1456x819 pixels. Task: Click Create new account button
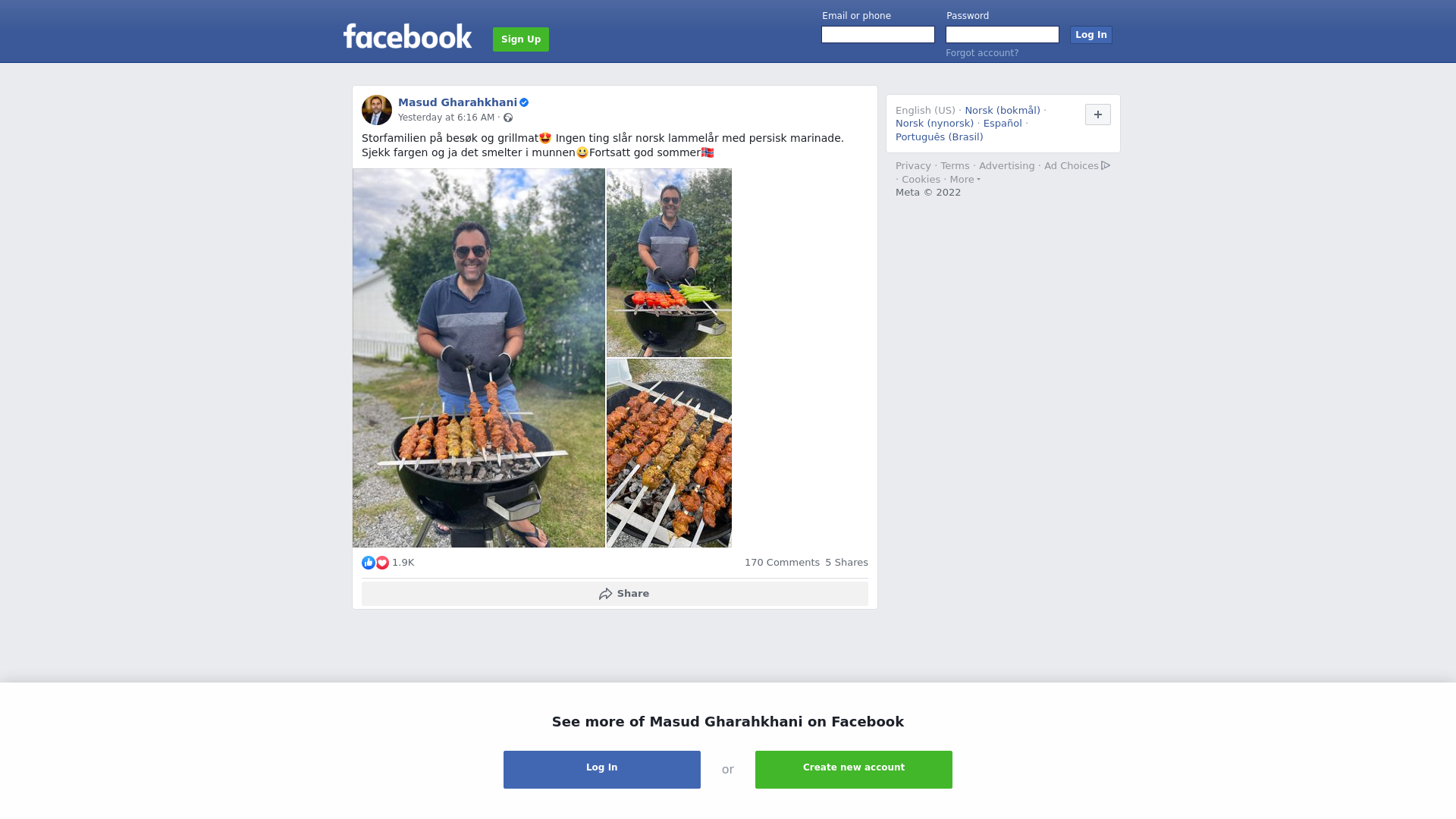(x=854, y=770)
